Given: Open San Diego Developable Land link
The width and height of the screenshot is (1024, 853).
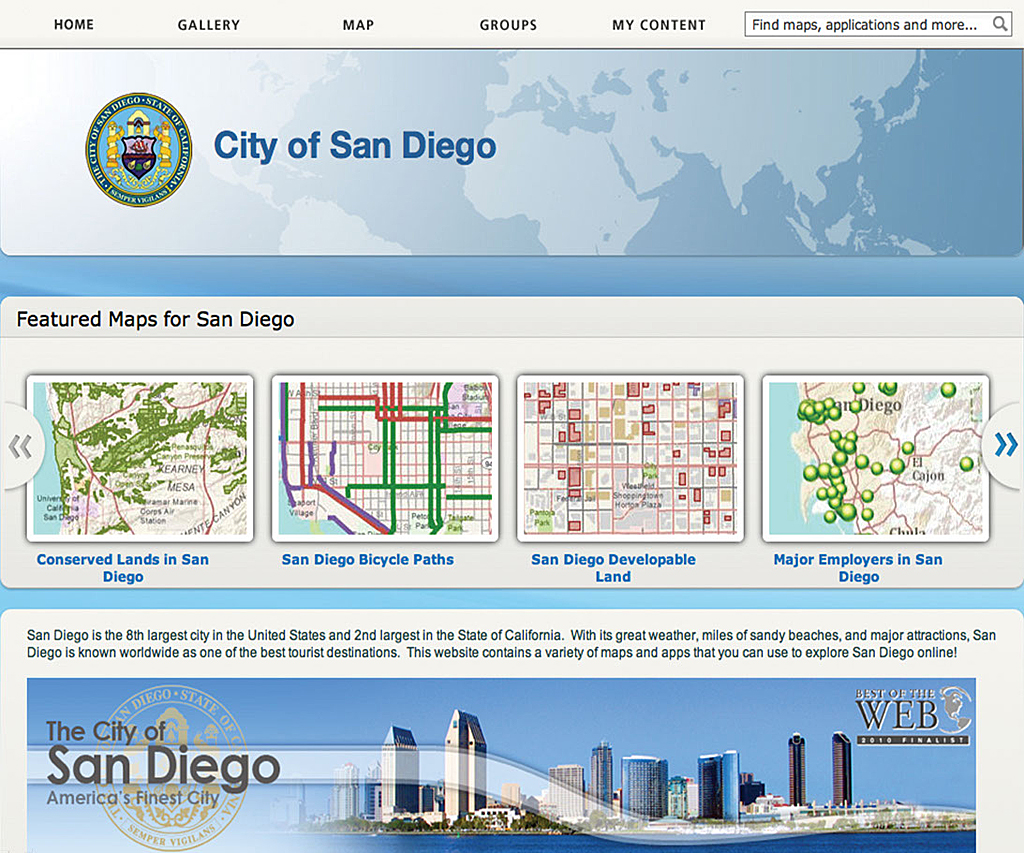Looking at the screenshot, I should 613,568.
